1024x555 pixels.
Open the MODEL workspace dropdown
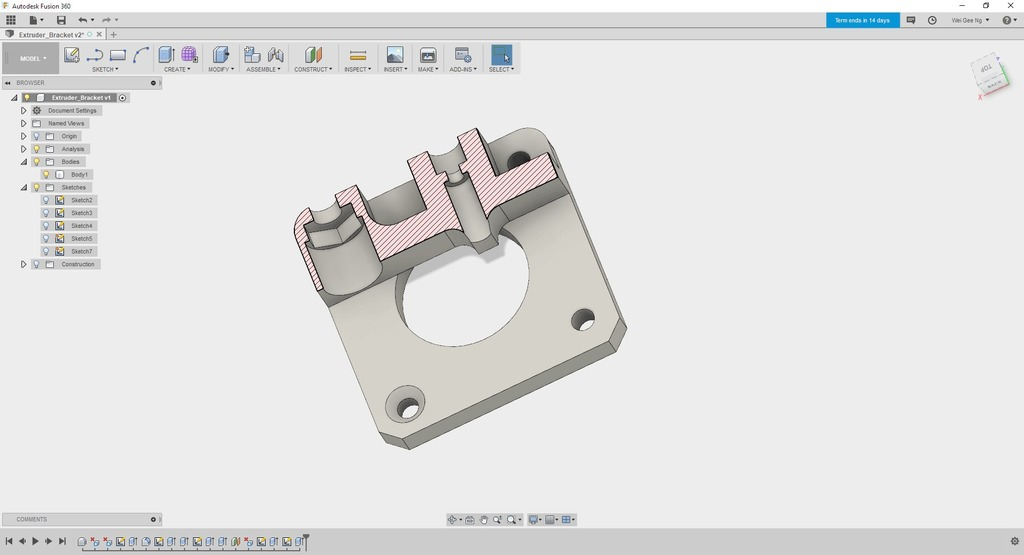(30, 58)
